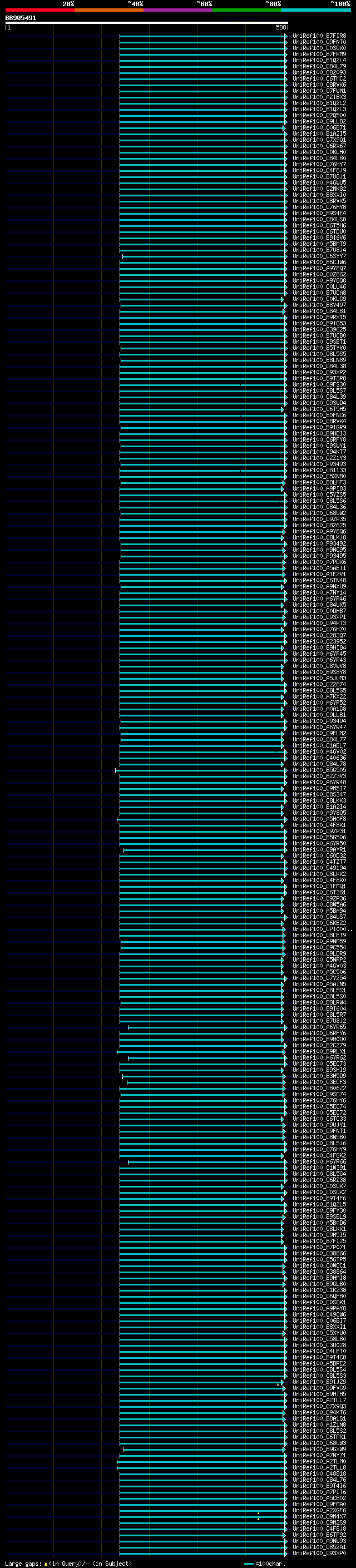Click the UniRef100_Q60D32 label

(x=319, y=856)
